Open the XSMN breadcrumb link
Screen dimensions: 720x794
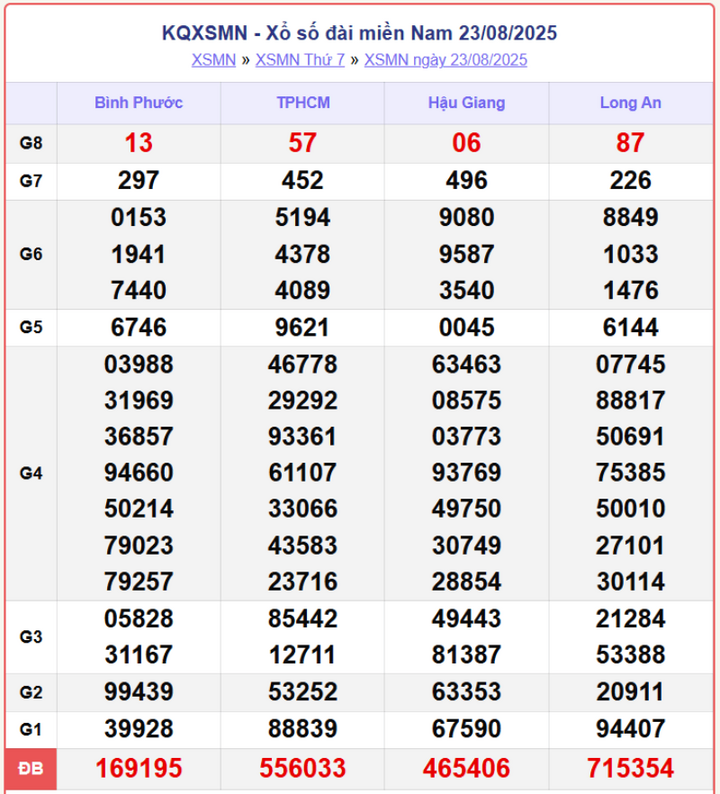tap(214, 60)
